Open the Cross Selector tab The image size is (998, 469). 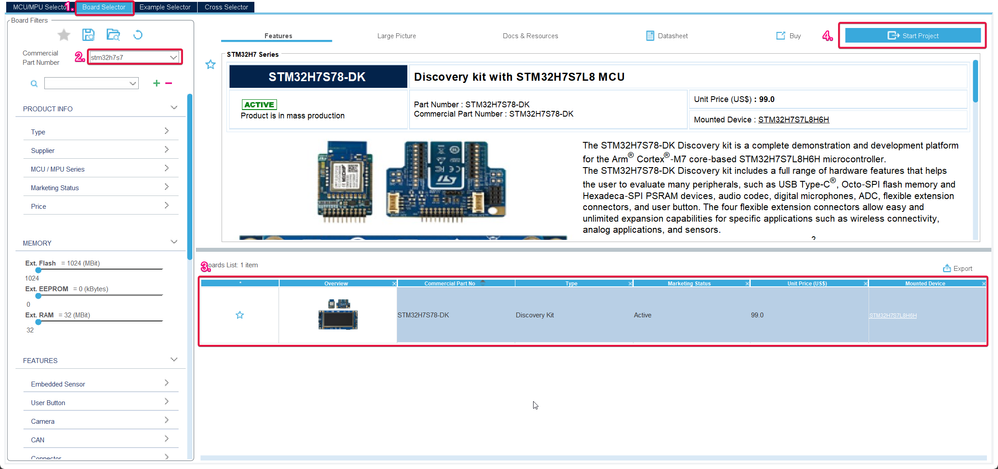point(226,7)
